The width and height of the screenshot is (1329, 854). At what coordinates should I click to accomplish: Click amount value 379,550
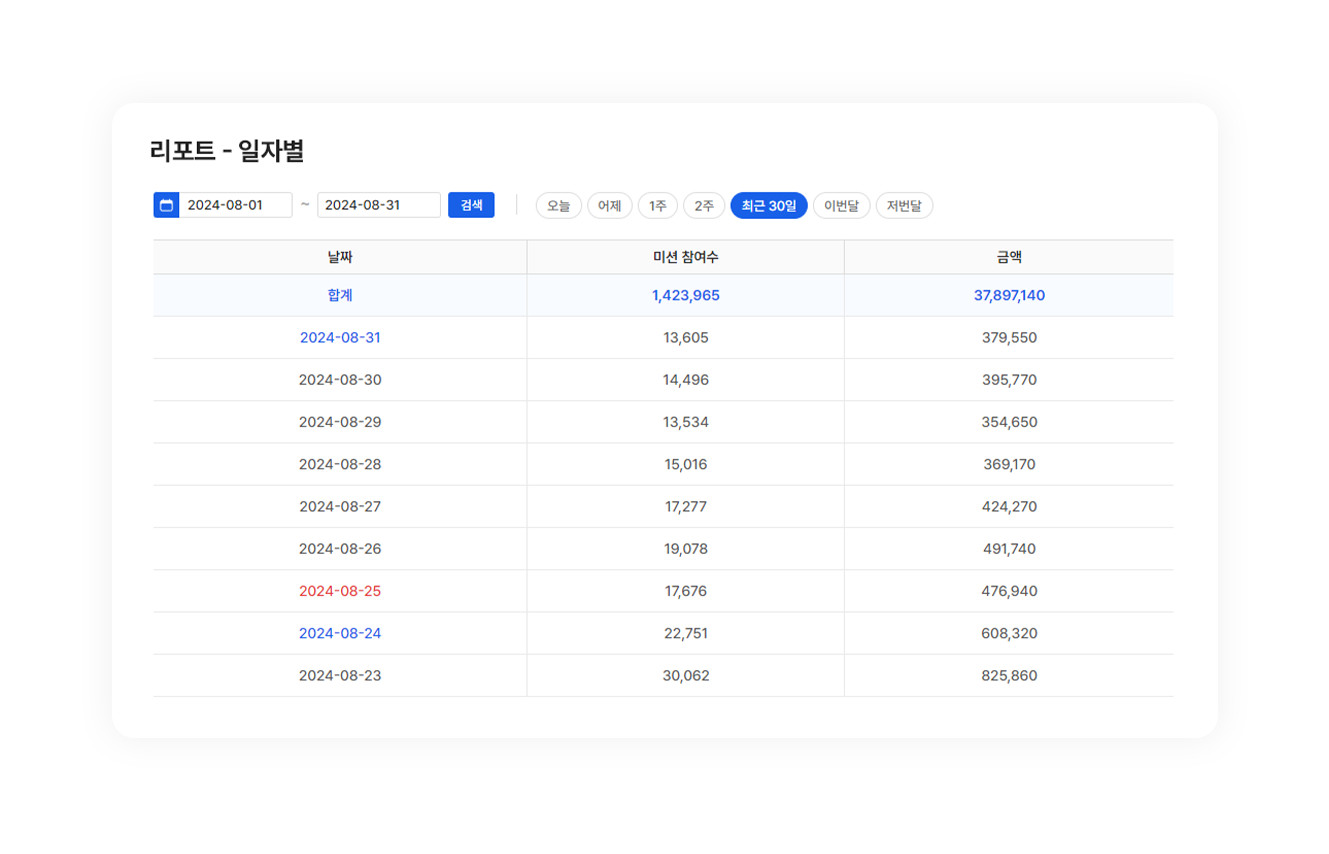click(x=1009, y=338)
